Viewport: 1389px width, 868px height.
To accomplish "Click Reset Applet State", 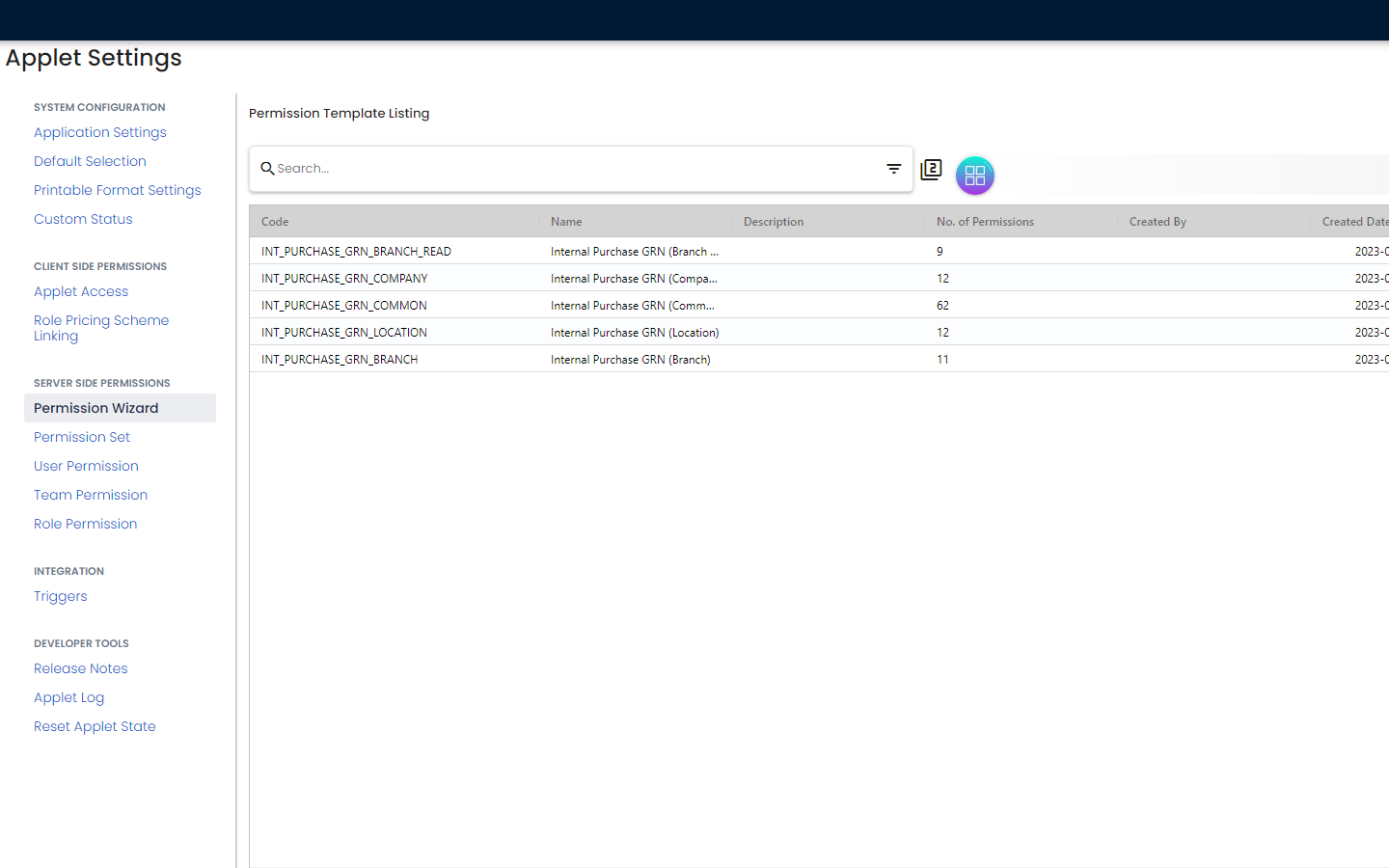I will coord(95,726).
